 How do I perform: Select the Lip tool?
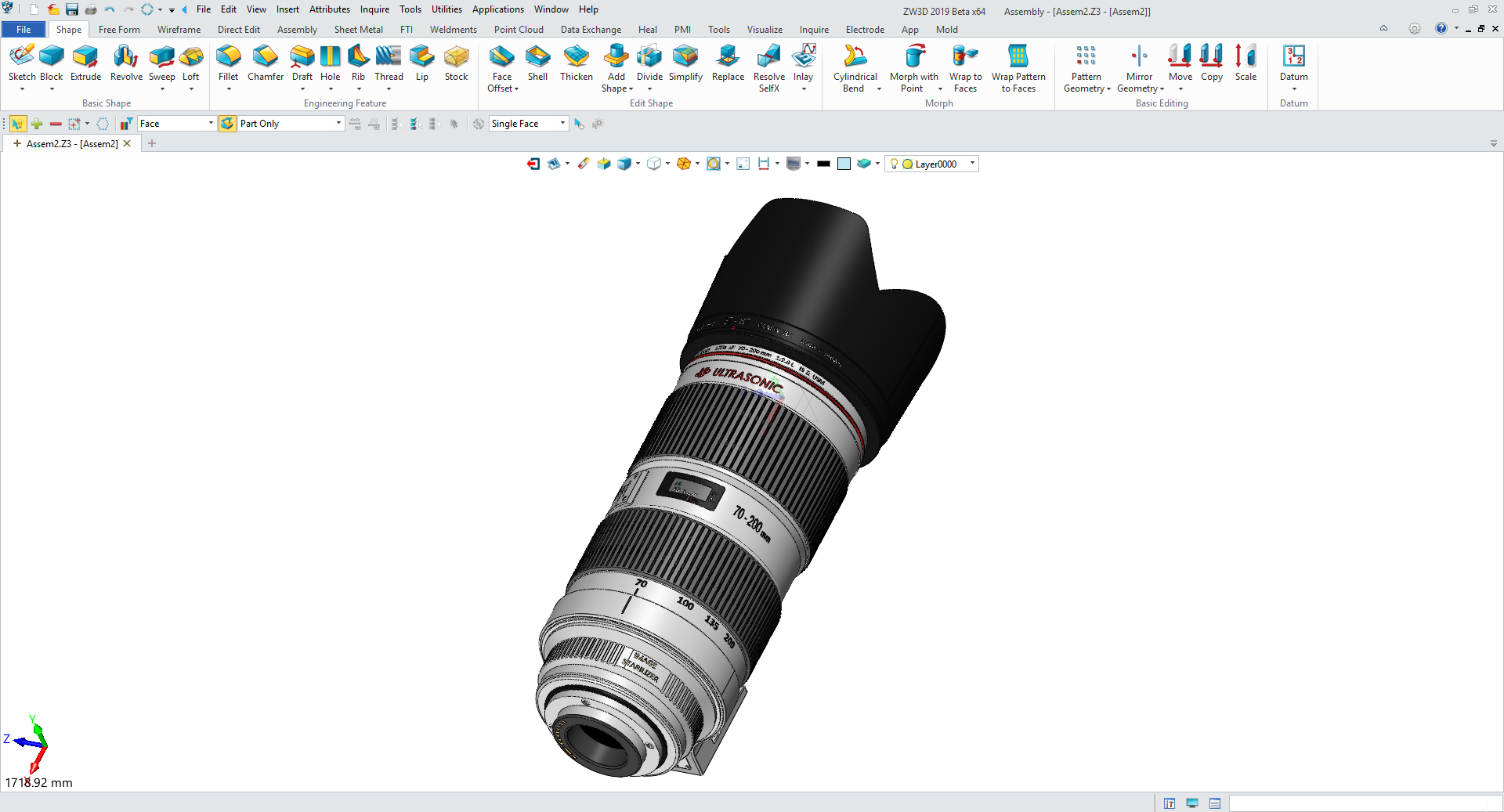coord(422,63)
